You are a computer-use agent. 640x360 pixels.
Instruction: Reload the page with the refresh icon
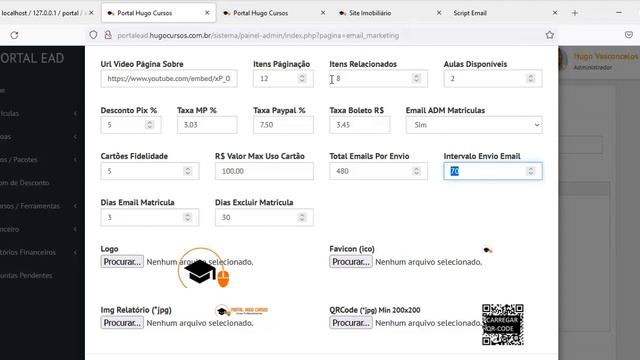click(x=14, y=35)
